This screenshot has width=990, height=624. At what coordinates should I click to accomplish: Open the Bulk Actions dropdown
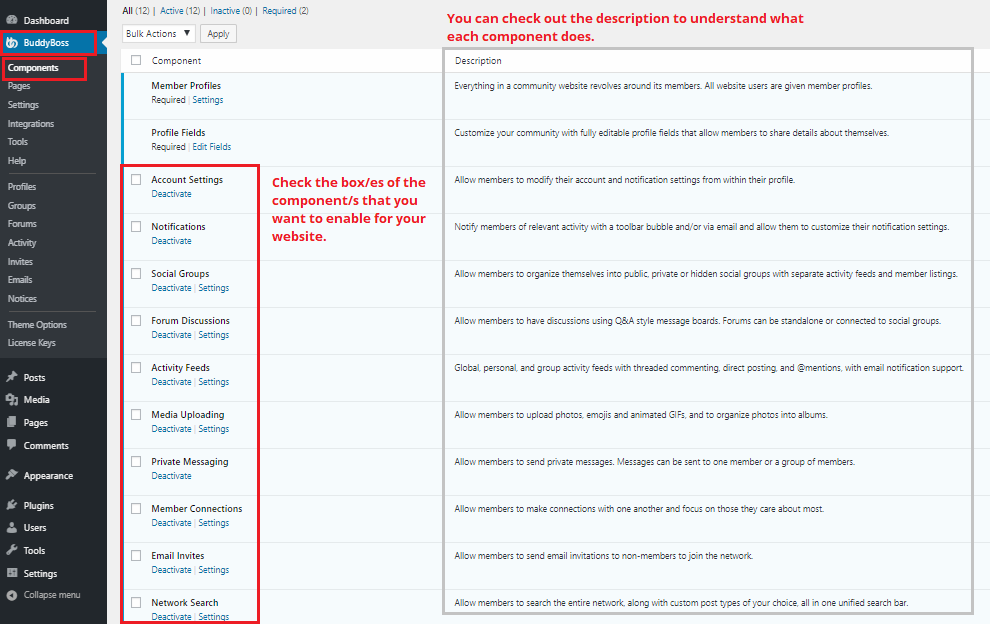[x=158, y=33]
